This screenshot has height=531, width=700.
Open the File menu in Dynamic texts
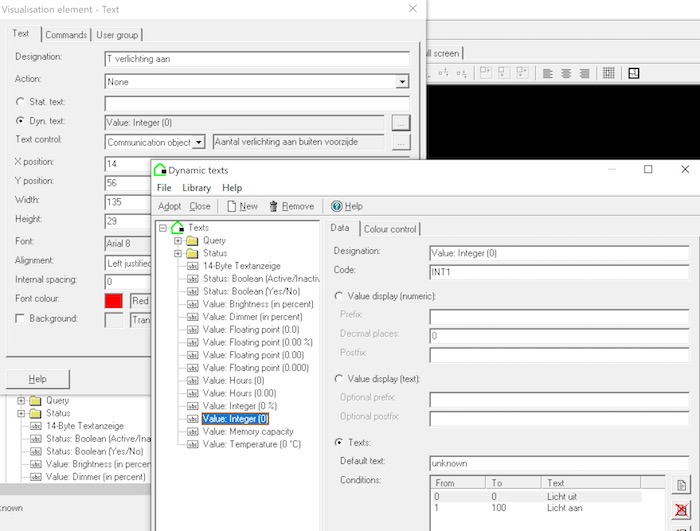(x=164, y=188)
